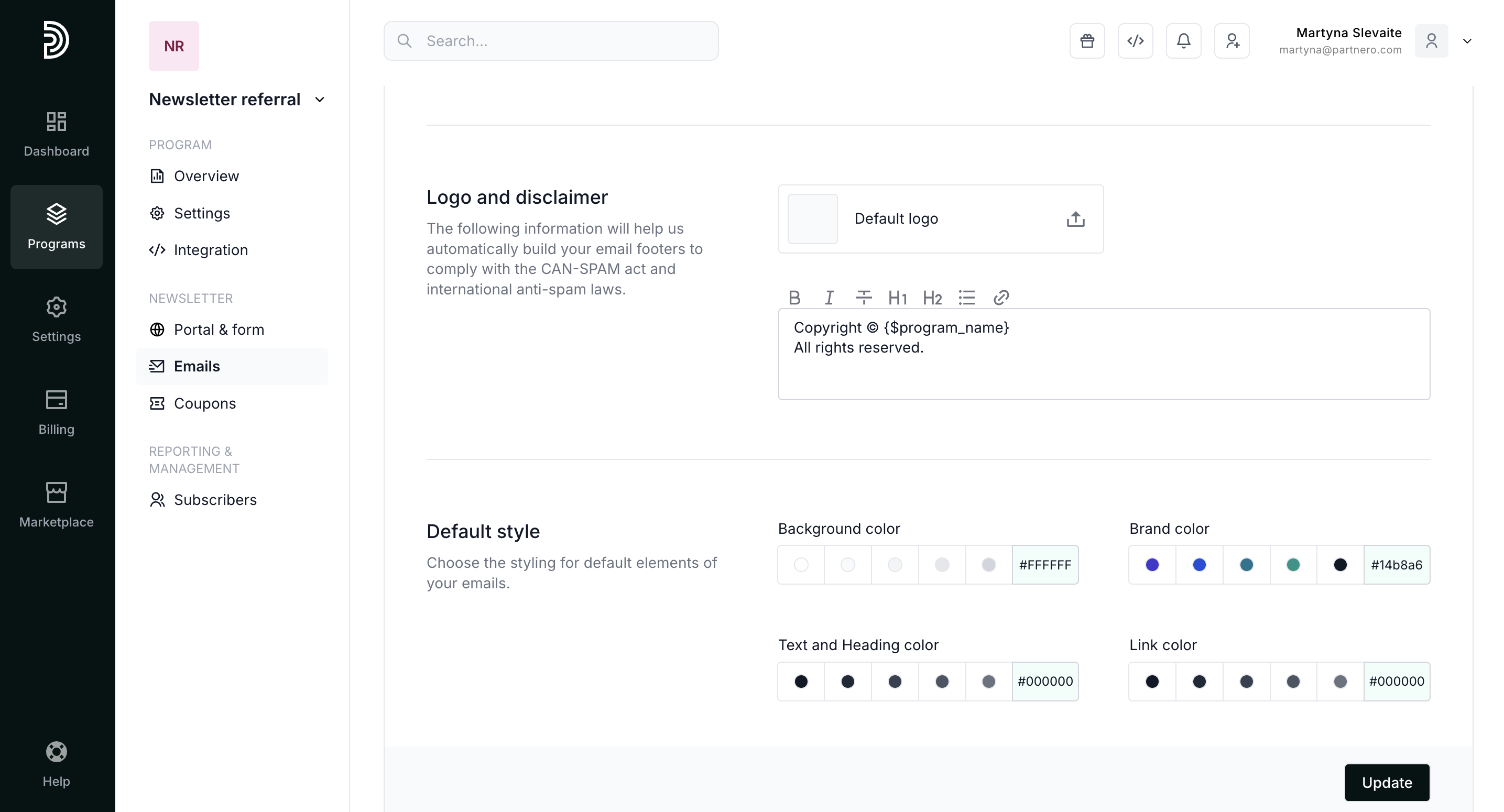Apply strikethrough formatting
This screenshot has width=1504, height=812.
point(864,298)
